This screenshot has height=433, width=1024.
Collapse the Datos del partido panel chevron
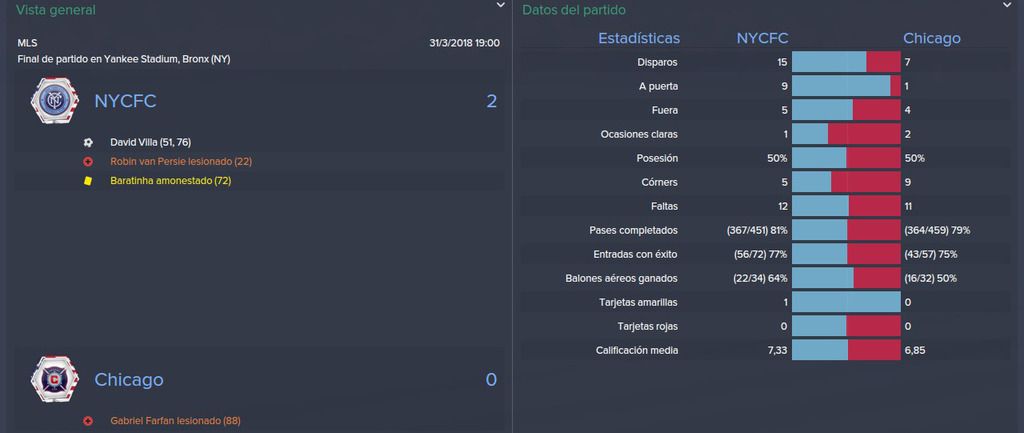pos(1006,5)
